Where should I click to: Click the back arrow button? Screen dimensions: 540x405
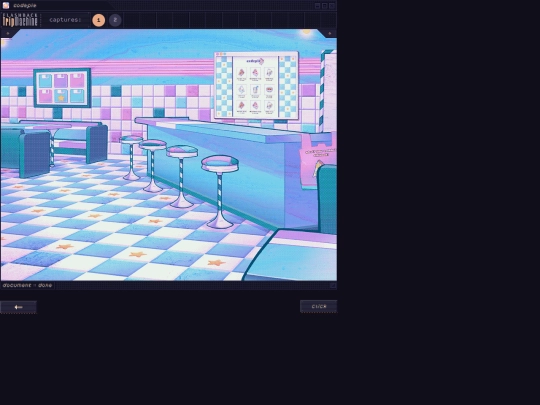point(18,307)
